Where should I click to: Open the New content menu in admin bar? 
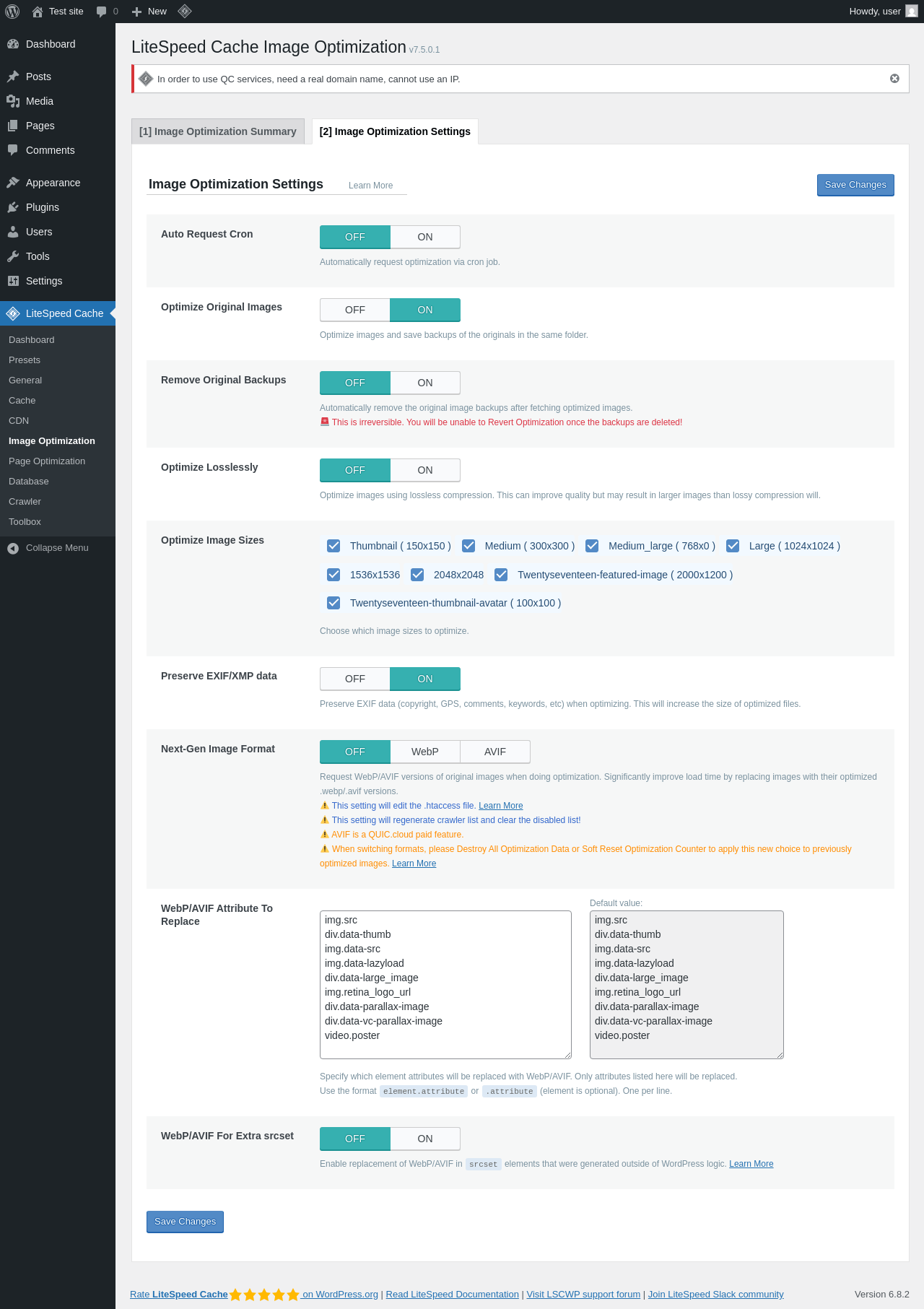pos(149,12)
